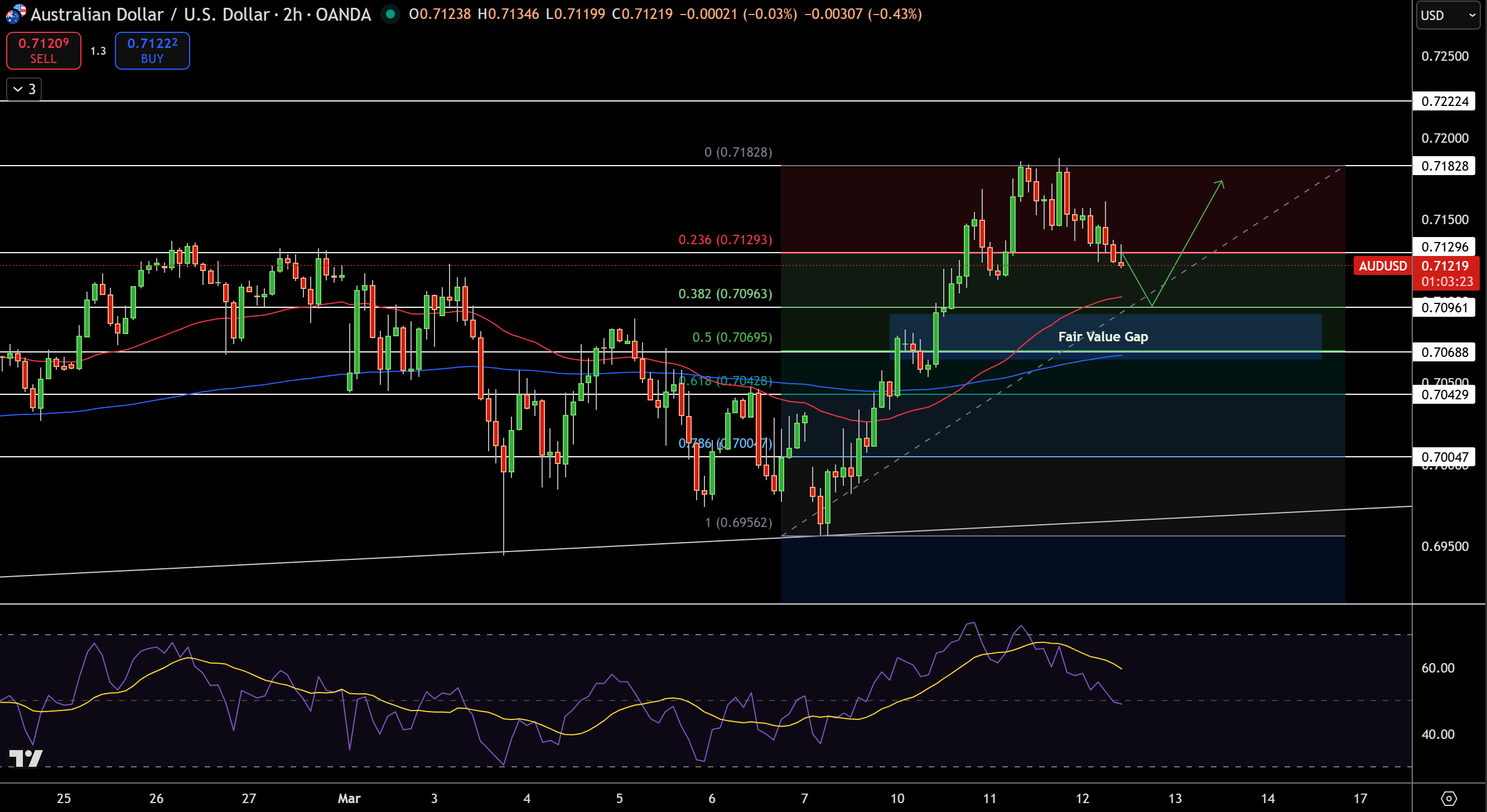Click the Fair Value Gap rectangle label
This screenshot has height=812, width=1487.
1103,336
